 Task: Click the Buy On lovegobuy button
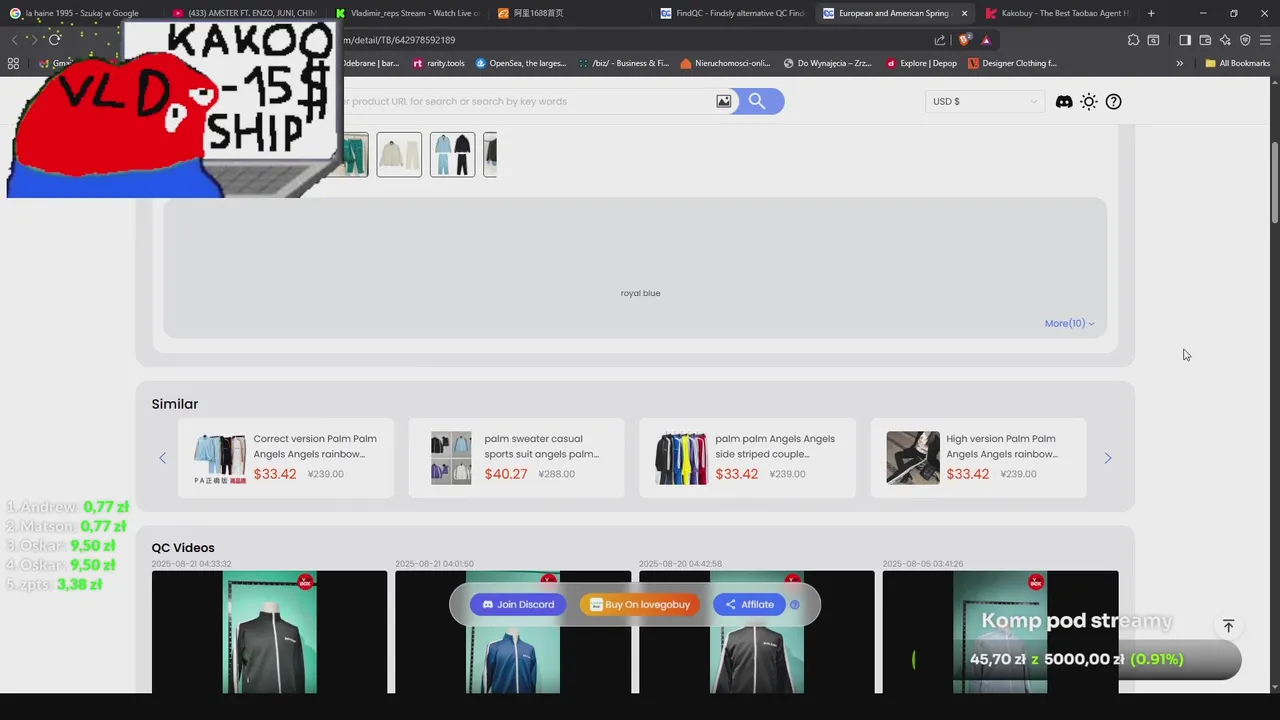tap(640, 604)
